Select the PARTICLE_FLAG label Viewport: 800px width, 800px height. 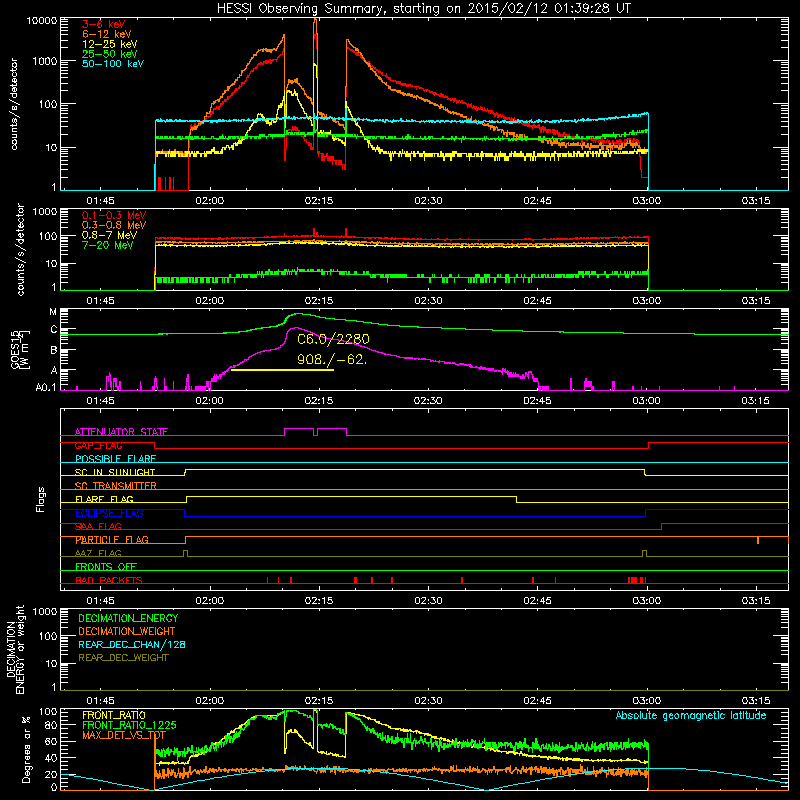click(112, 540)
